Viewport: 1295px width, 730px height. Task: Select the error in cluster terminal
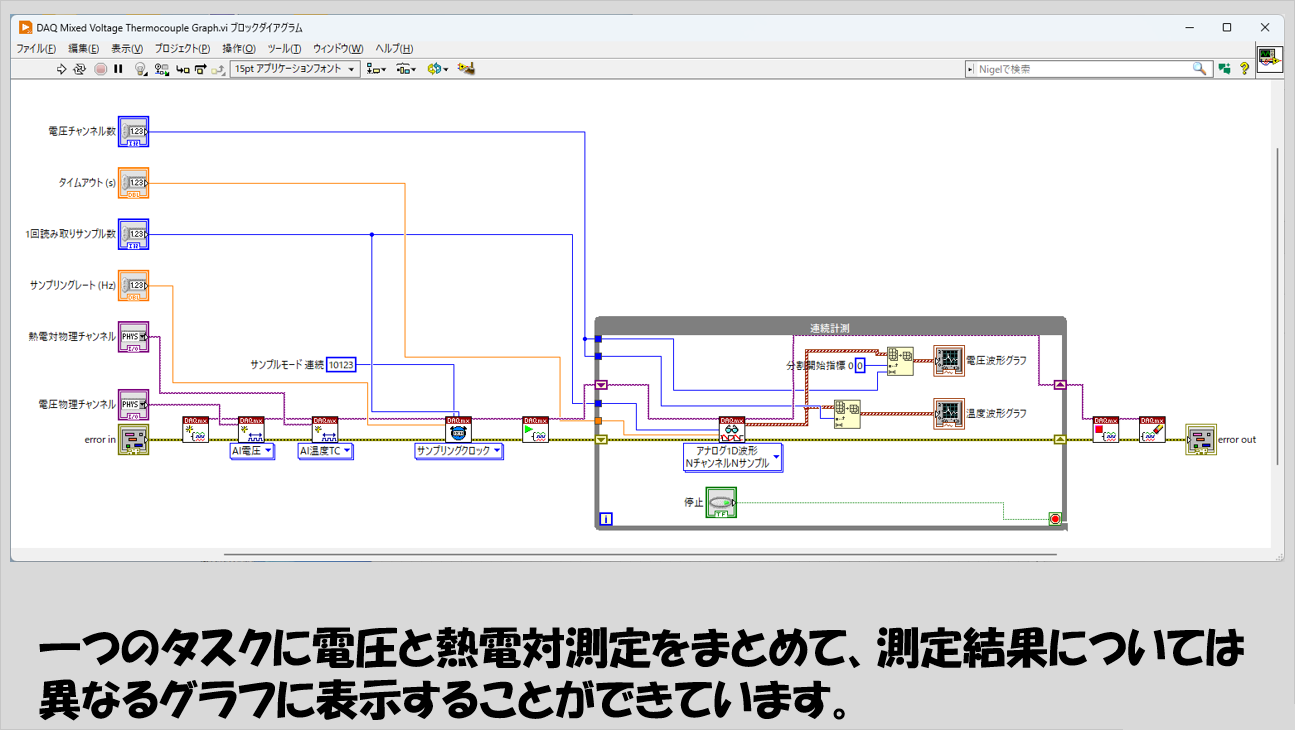tap(133, 439)
